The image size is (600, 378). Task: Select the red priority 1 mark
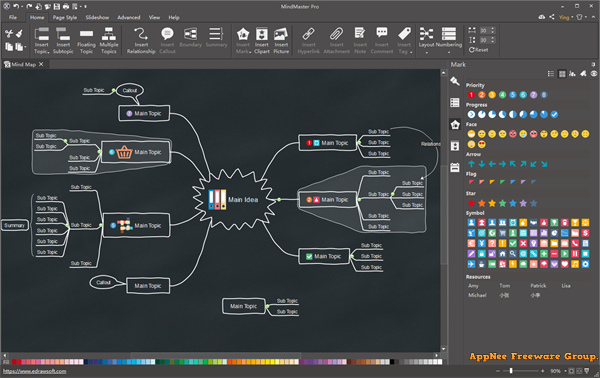(x=471, y=95)
